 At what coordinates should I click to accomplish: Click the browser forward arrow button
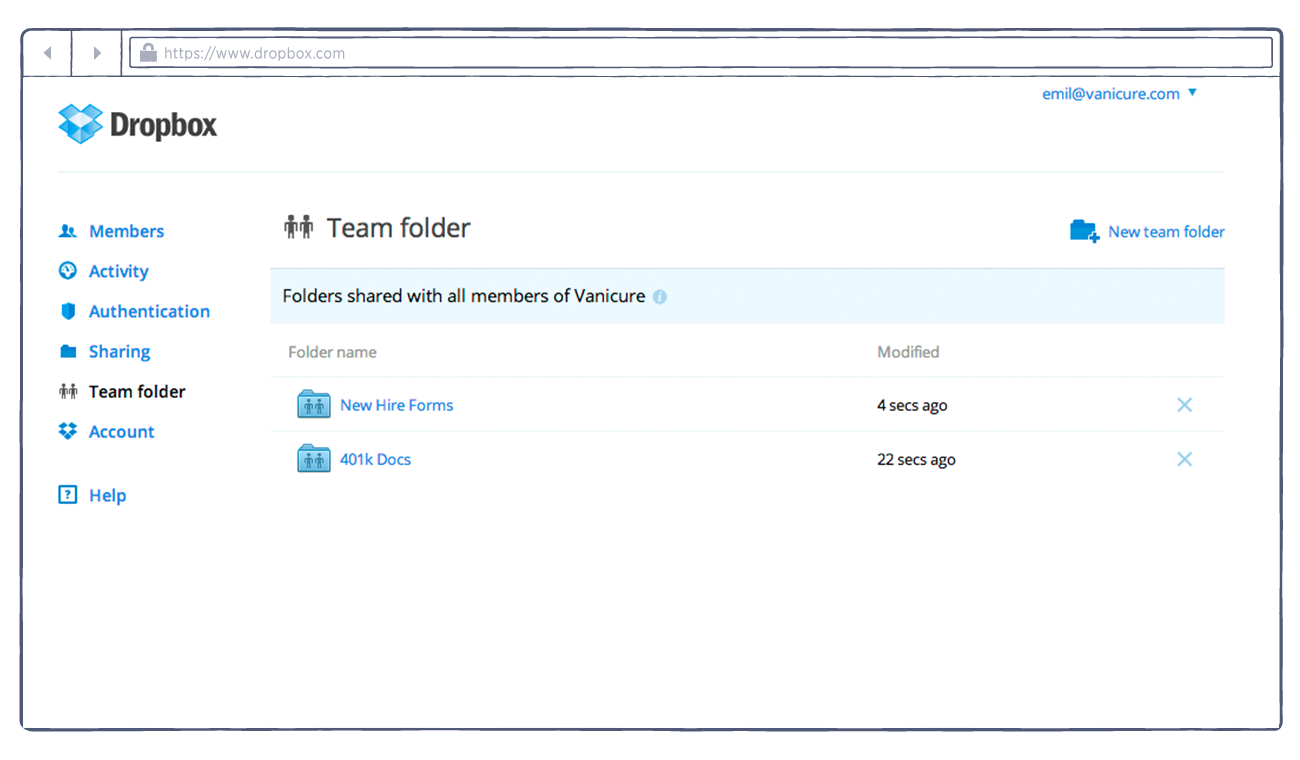(97, 53)
